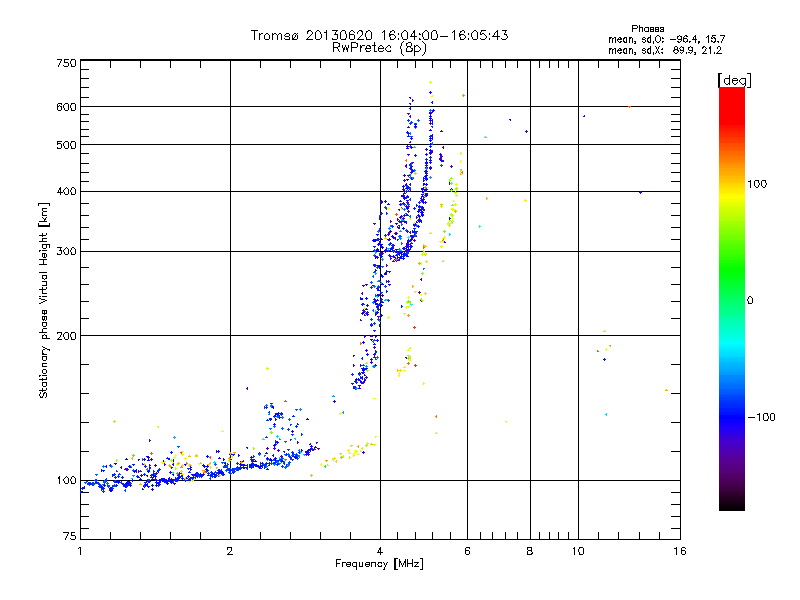Screen dimensions: 800x600
Task: Click the colorbar label '0'
Action: pyautogui.click(x=749, y=301)
